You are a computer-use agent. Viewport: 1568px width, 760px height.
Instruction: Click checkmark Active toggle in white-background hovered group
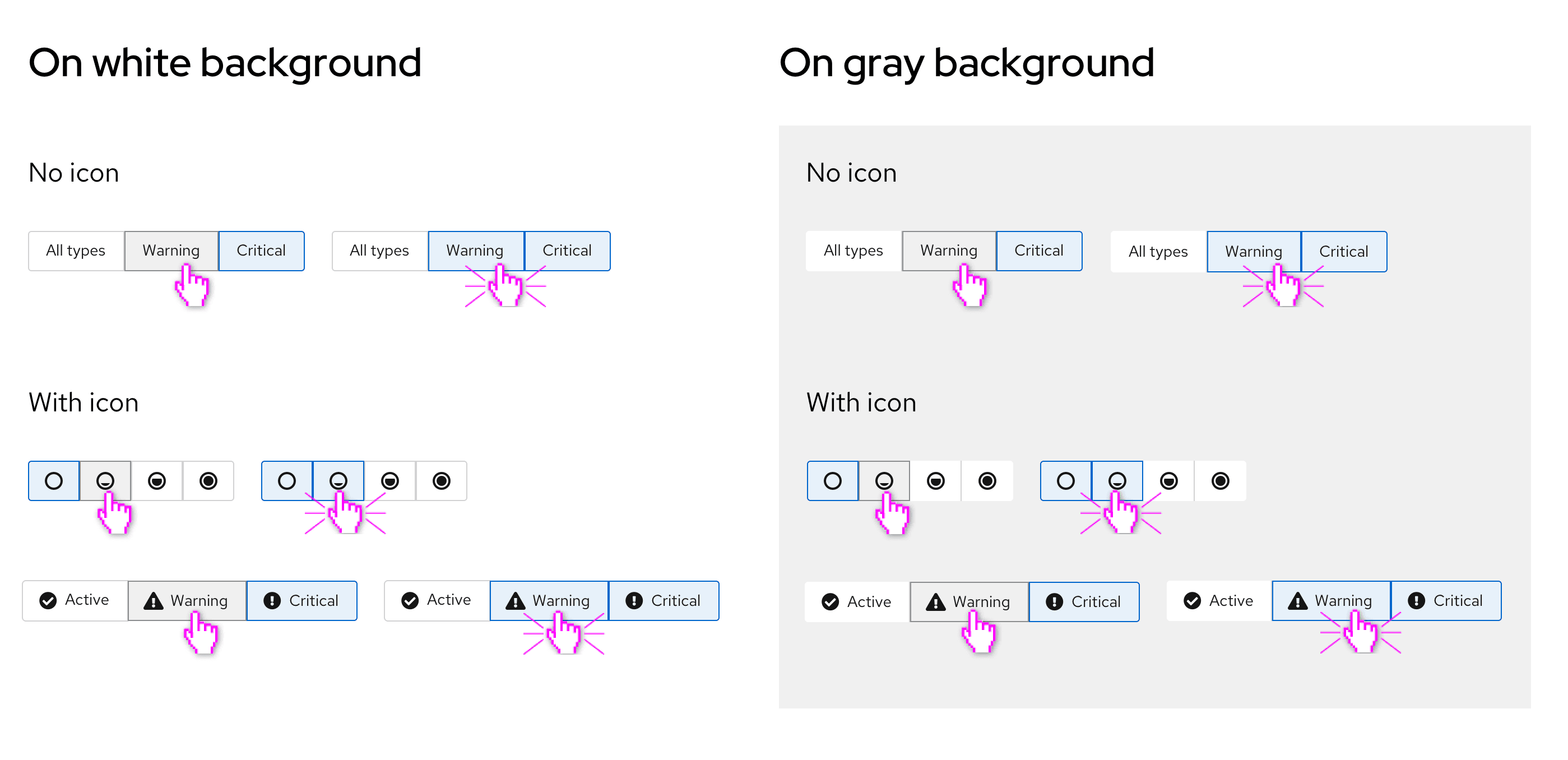tap(75, 600)
